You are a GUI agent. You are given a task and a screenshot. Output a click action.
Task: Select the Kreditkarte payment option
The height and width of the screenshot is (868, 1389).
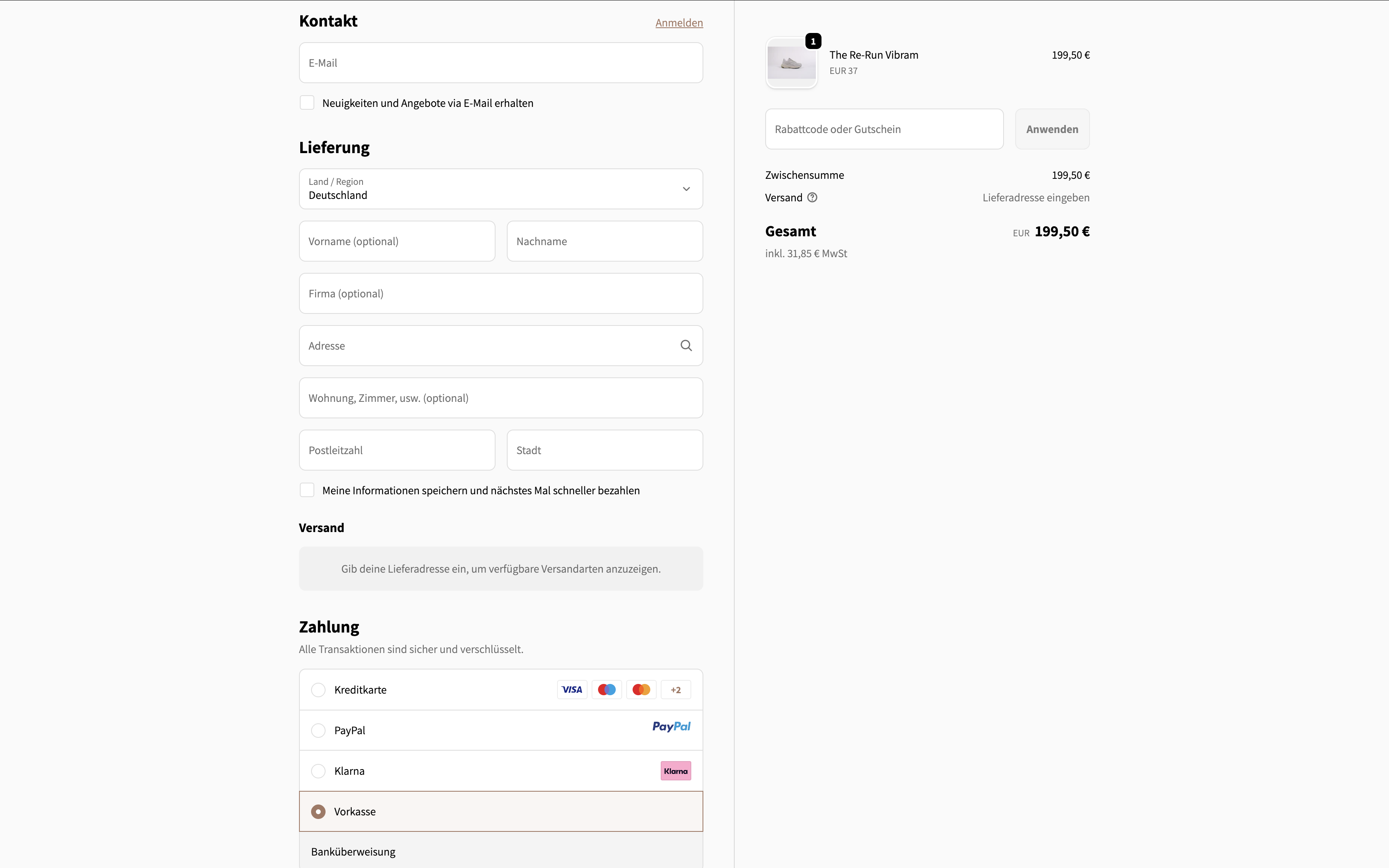click(x=501, y=690)
